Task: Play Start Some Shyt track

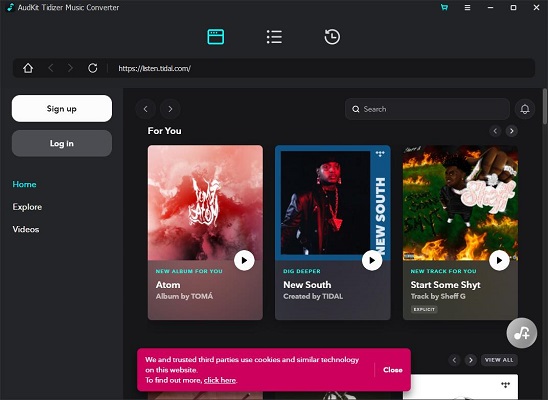Action: click(x=499, y=260)
